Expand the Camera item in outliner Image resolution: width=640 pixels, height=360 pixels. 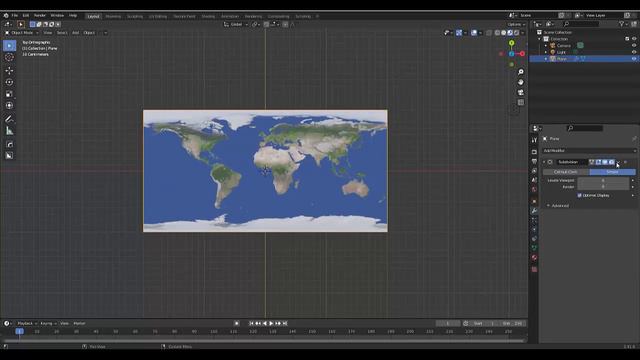pyautogui.click(x=546, y=46)
